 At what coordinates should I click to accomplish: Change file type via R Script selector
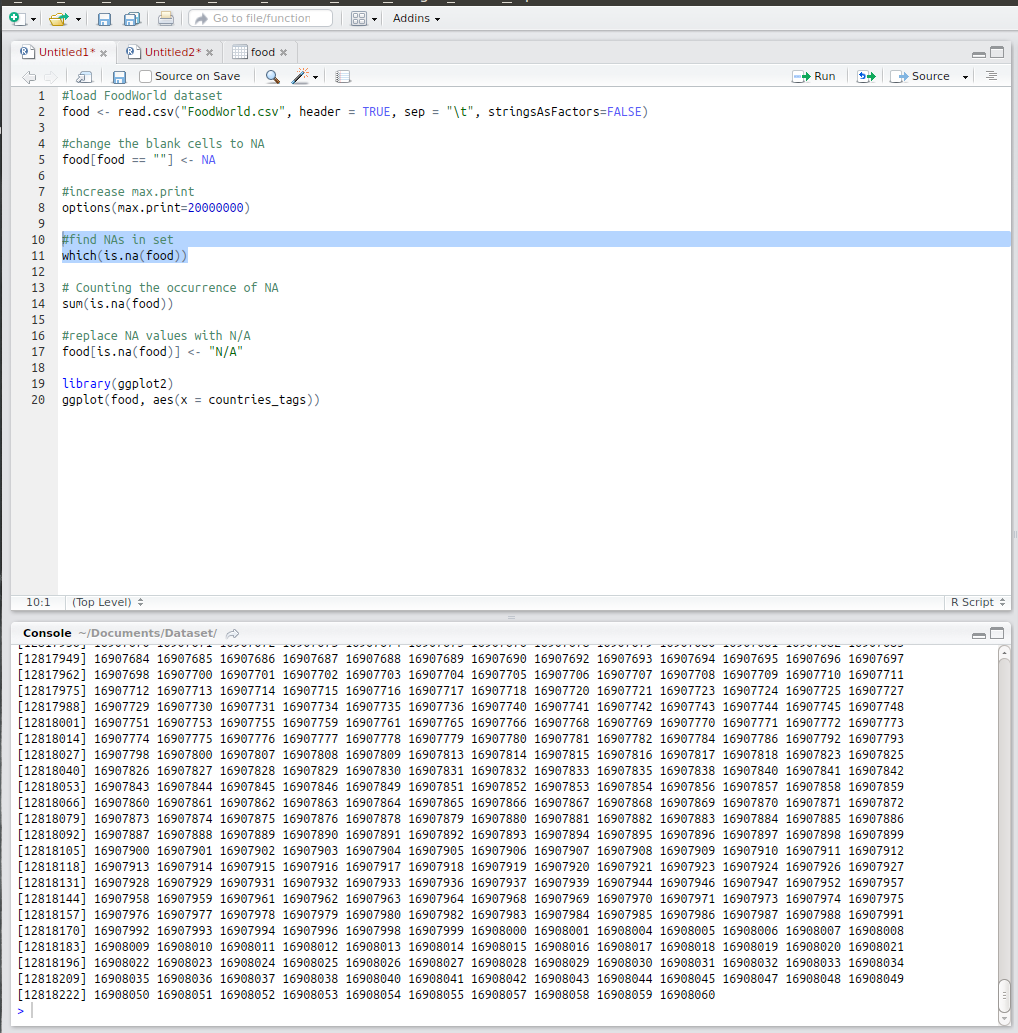point(978,602)
